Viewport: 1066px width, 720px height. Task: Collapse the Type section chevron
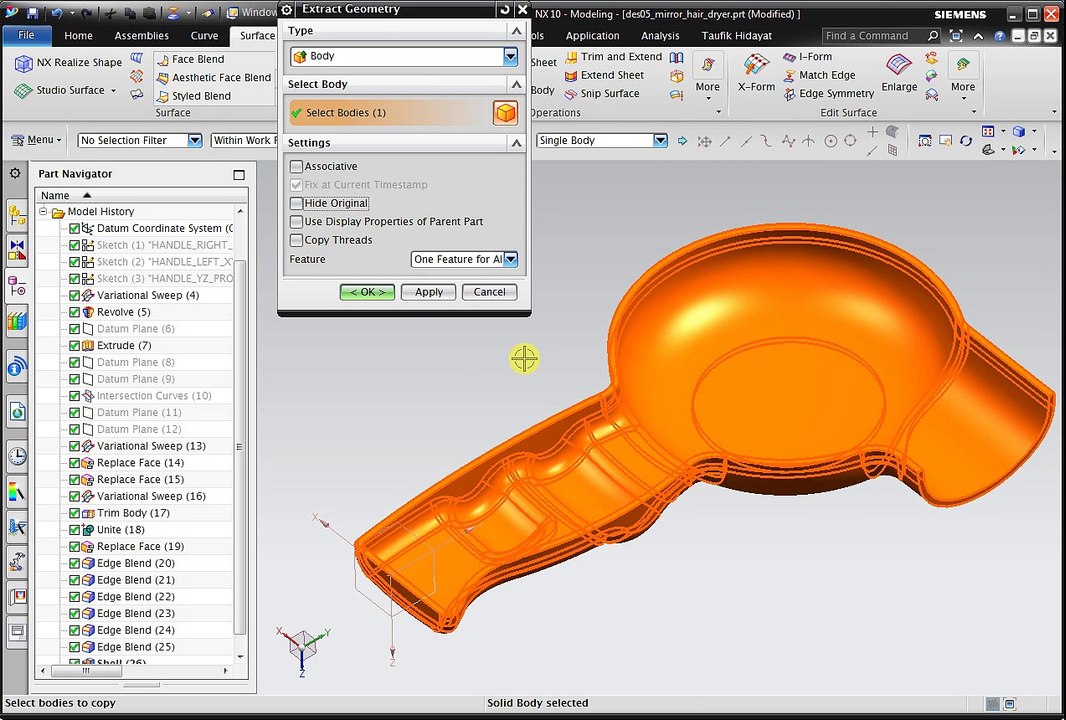click(516, 31)
